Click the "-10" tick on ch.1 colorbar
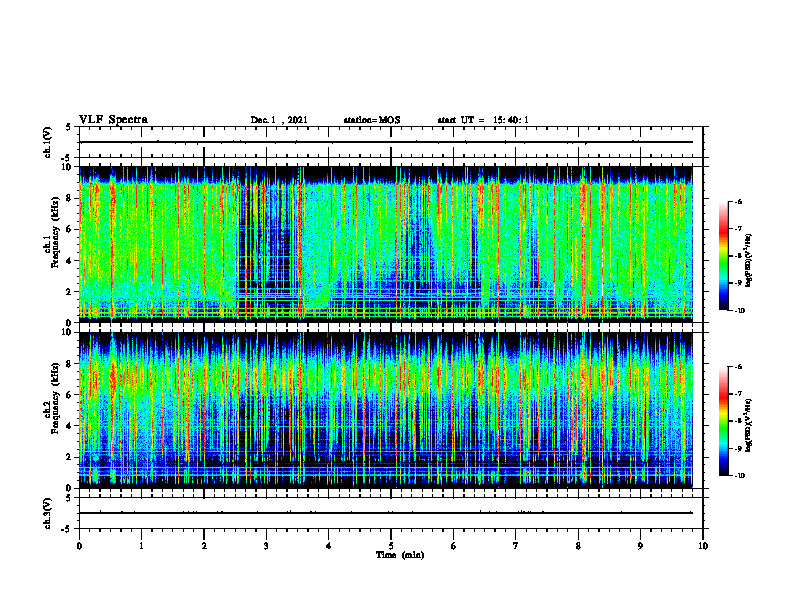Viewport: 792px width, 612px height. click(x=739, y=310)
